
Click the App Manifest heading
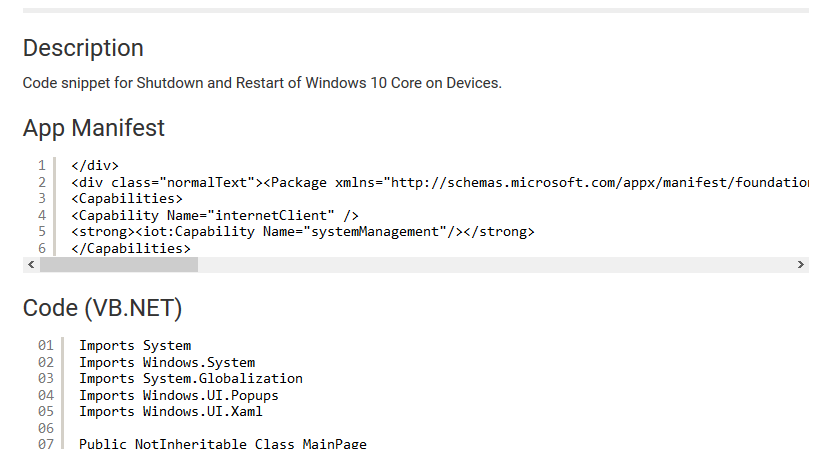pos(94,128)
